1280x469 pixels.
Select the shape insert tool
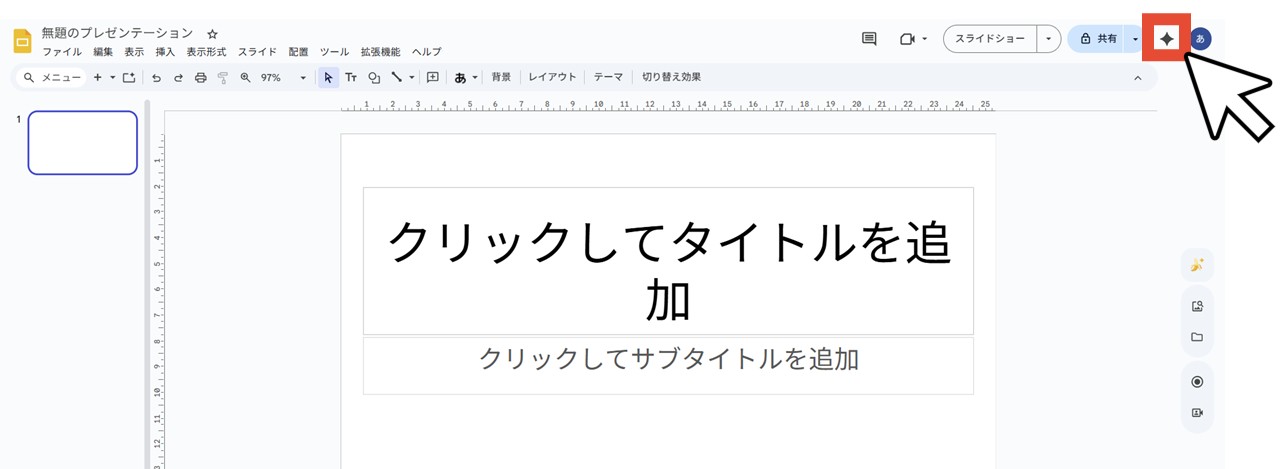(x=374, y=77)
